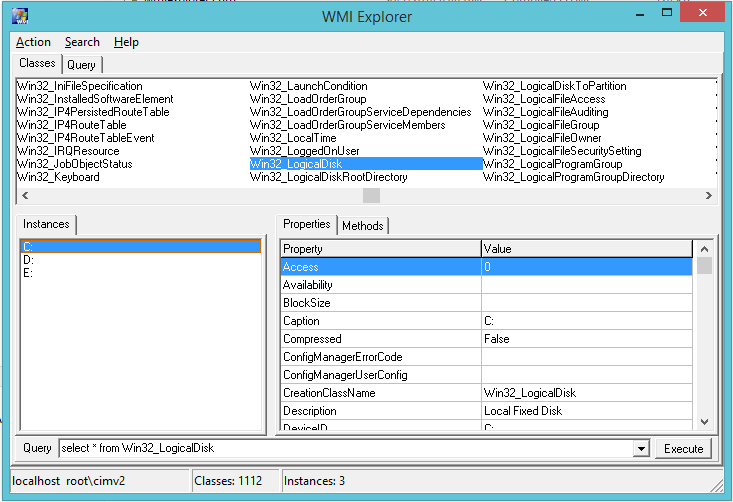
Task: Select the ConfigManagerUserConfig property row
Action: [486, 375]
